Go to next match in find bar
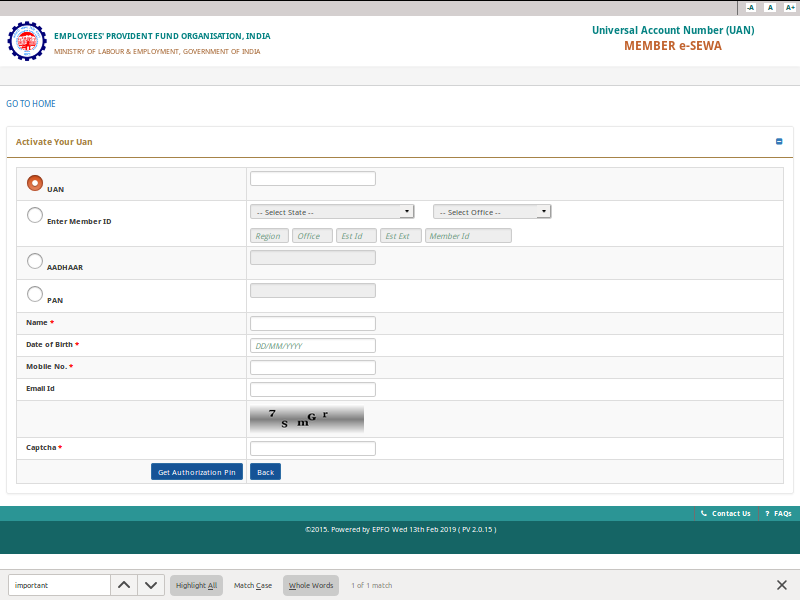Viewport: 800px width, 600px height. (x=151, y=584)
